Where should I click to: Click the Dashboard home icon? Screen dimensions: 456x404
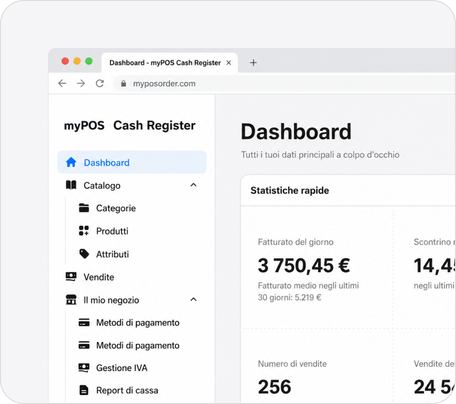[71, 162]
